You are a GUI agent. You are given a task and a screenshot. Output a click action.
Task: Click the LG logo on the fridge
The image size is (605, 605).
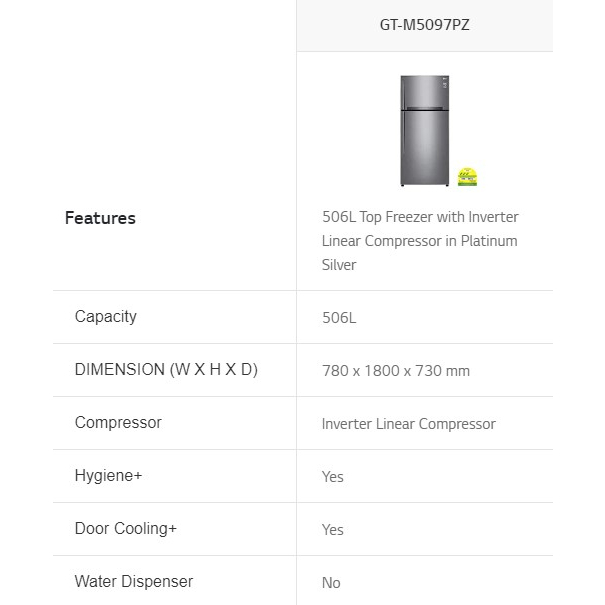click(445, 81)
